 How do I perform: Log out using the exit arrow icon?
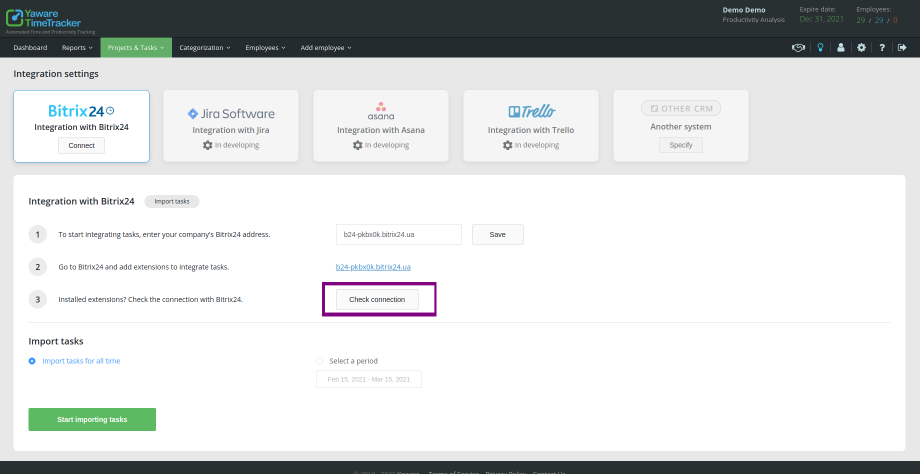click(x=902, y=48)
